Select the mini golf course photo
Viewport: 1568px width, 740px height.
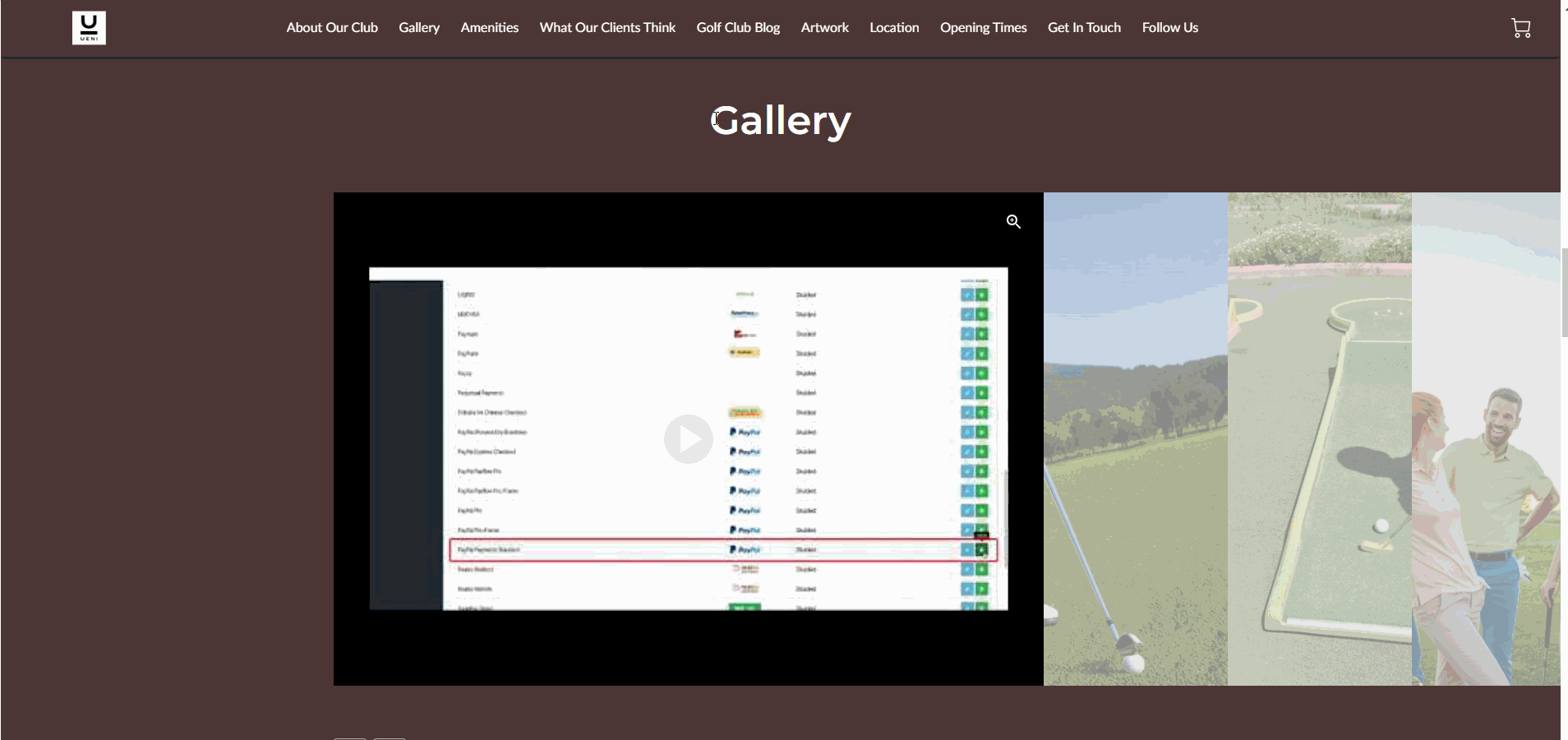click(1320, 439)
